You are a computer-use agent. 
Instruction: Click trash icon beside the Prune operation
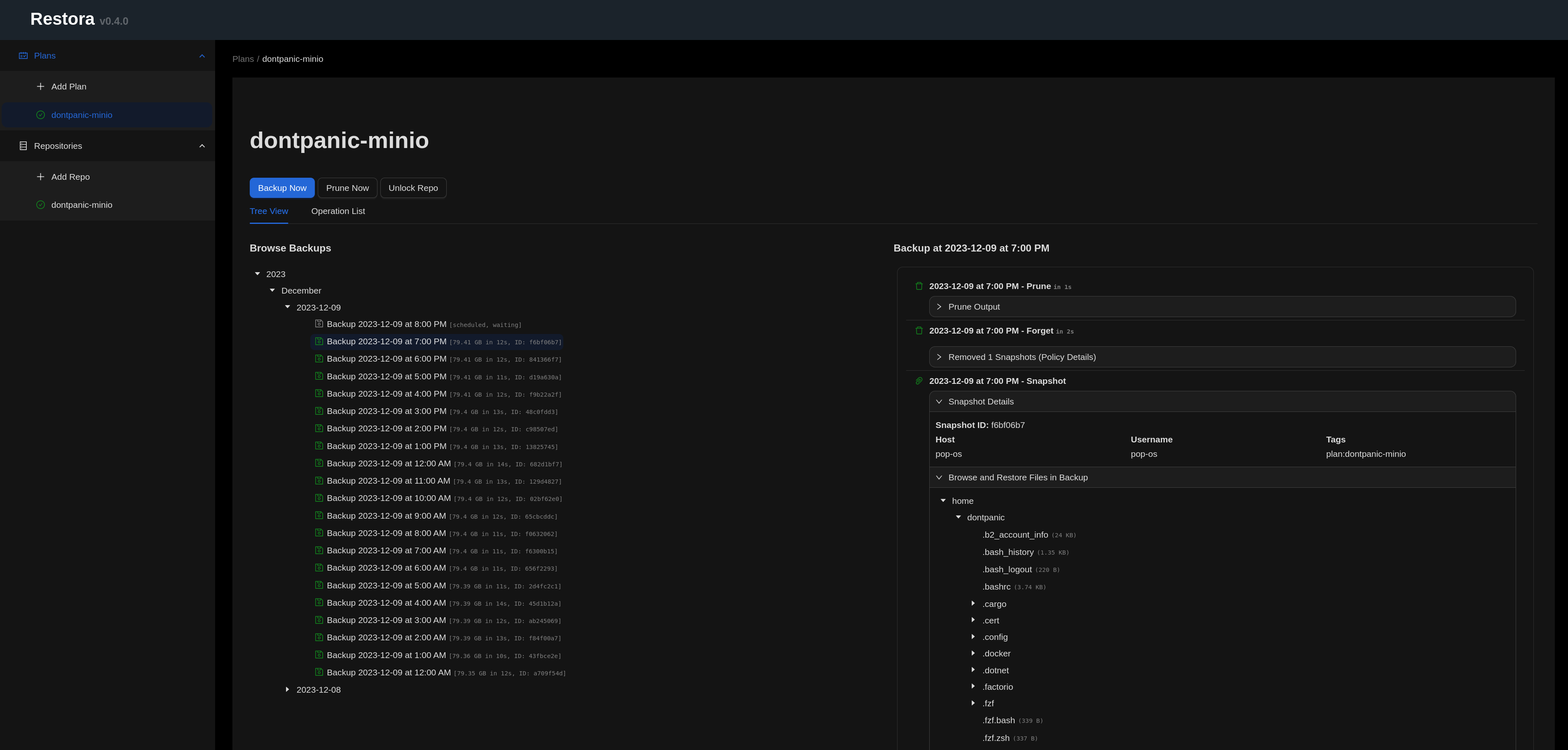[919, 287]
